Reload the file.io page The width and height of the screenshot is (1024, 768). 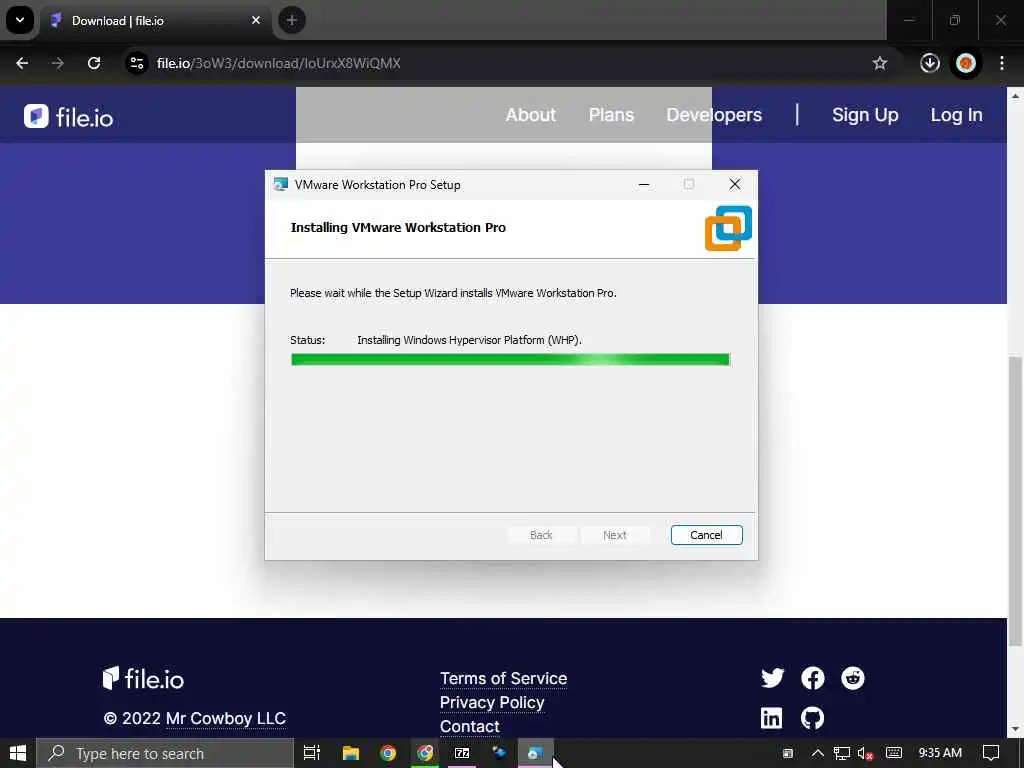(x=94, y=63)
